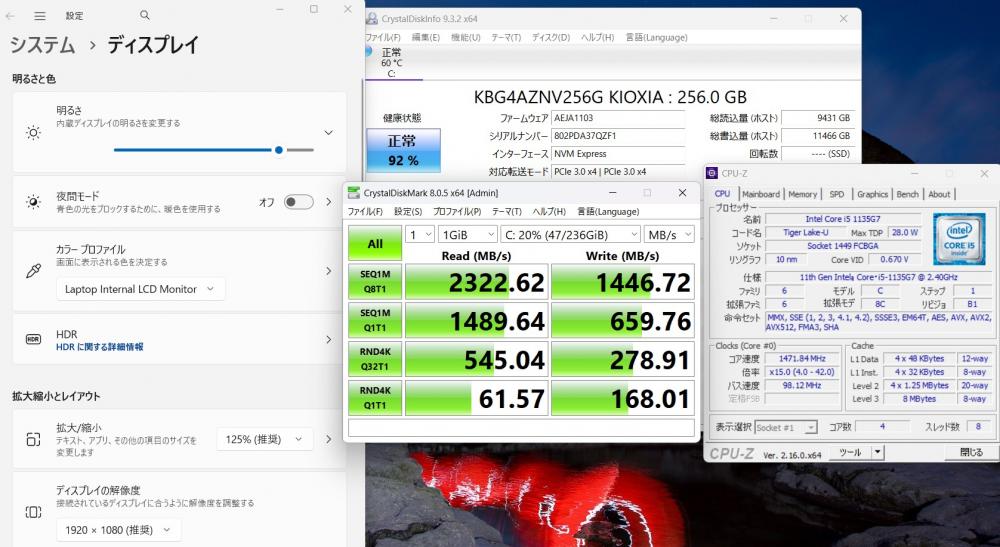The width and height of the screenshot is (1000, 547).
Task: Open the Laptop Internal LCD Monitor dropdown
Action: tap(140, 289)
